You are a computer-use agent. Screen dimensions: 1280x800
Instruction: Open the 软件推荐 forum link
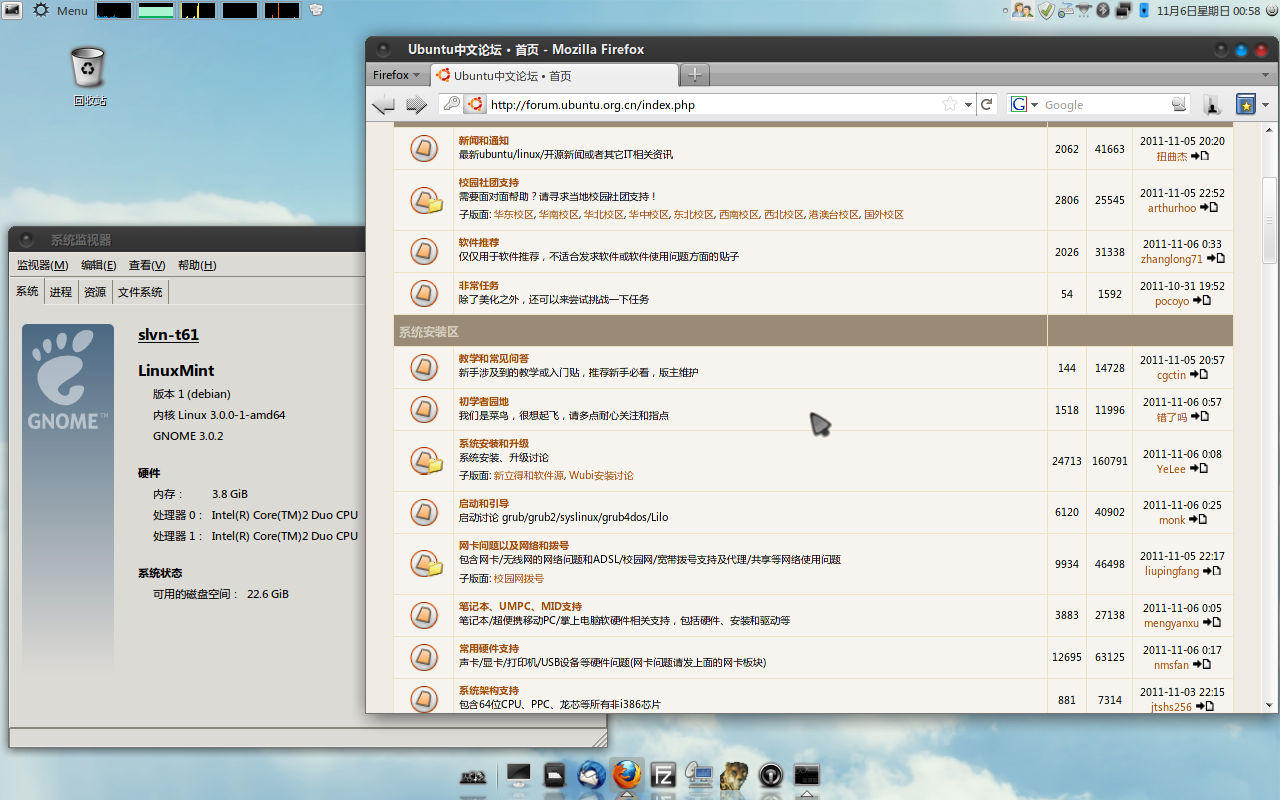click(x=479, y=243)
